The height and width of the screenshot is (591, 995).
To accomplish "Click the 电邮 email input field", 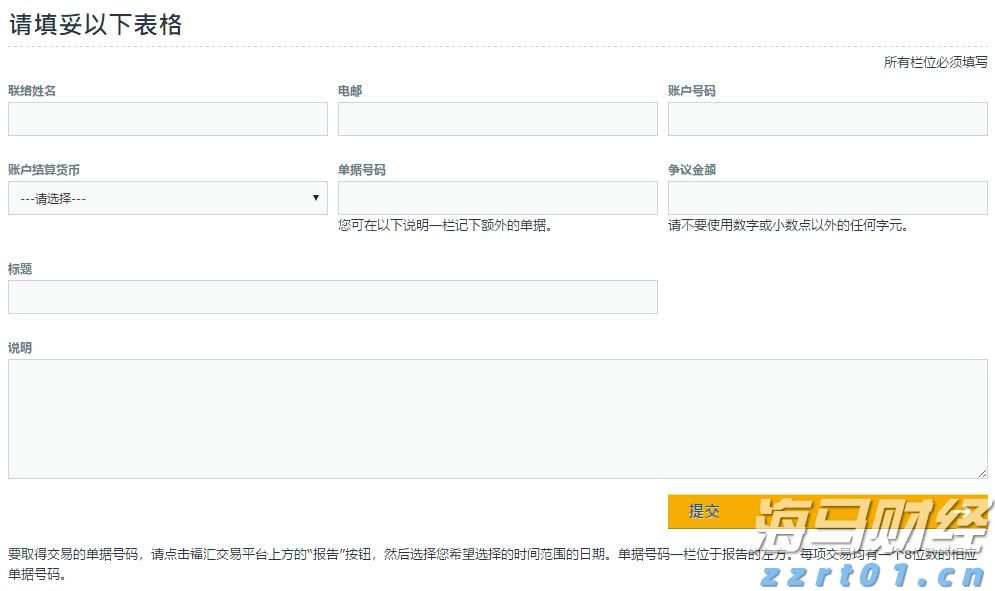I will (496, 119).
